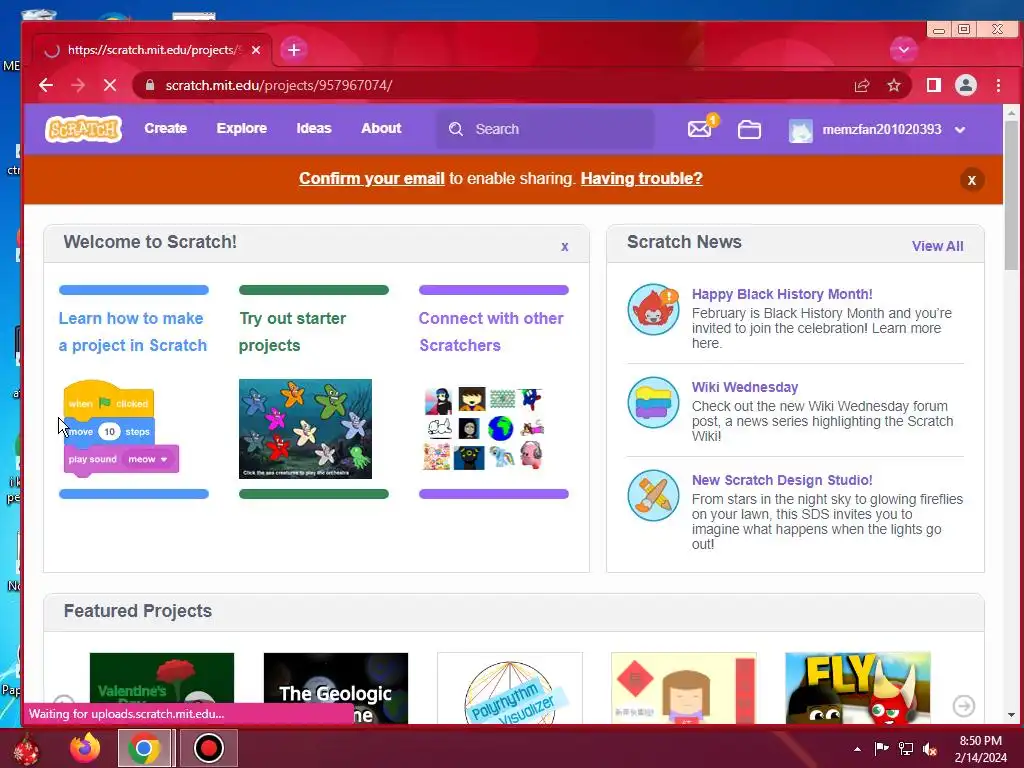Viewport: 1024px width, 768px height.
Task: Open the tab search dropdown chevron
Action: [904, 50]
